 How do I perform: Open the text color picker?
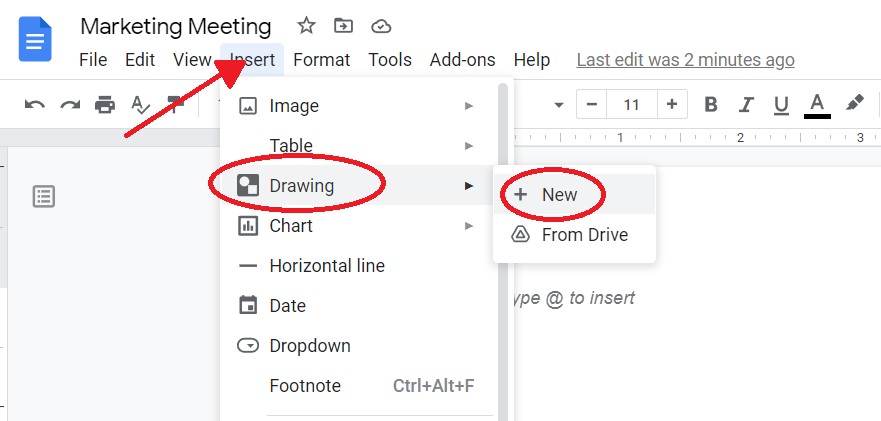click(x=817, y=105)
